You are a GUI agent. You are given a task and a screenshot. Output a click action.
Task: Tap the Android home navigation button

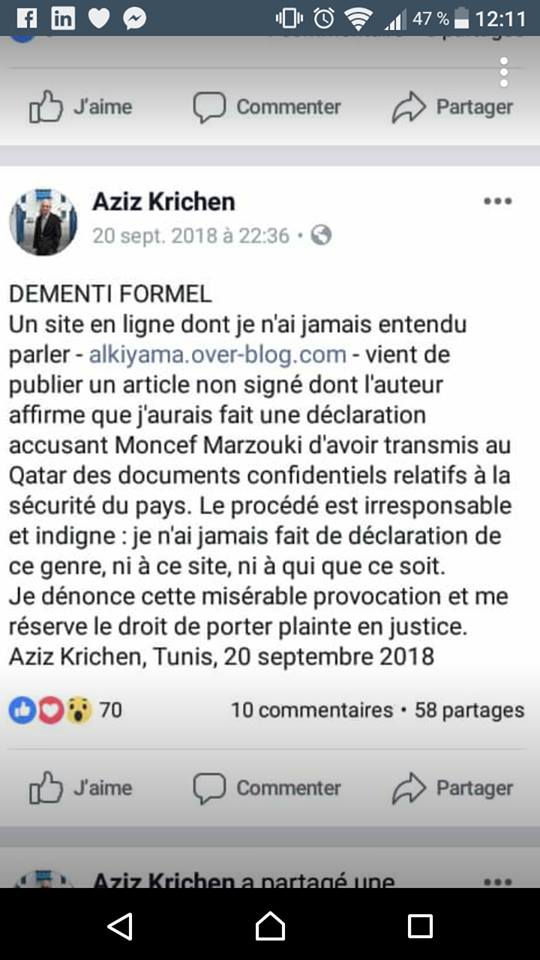(x=270, y=926)
